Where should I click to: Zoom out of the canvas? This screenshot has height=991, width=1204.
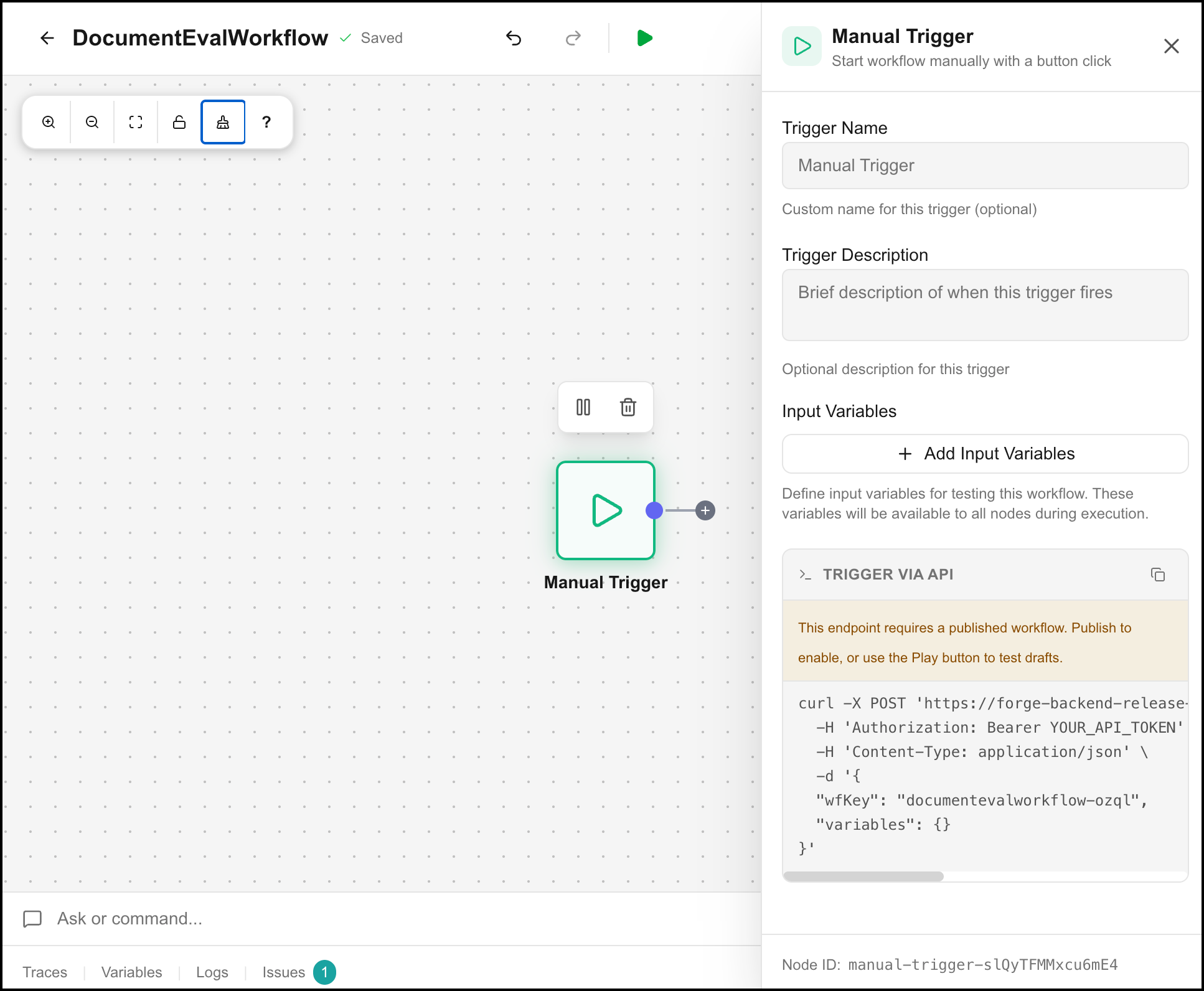click(92, 122)
